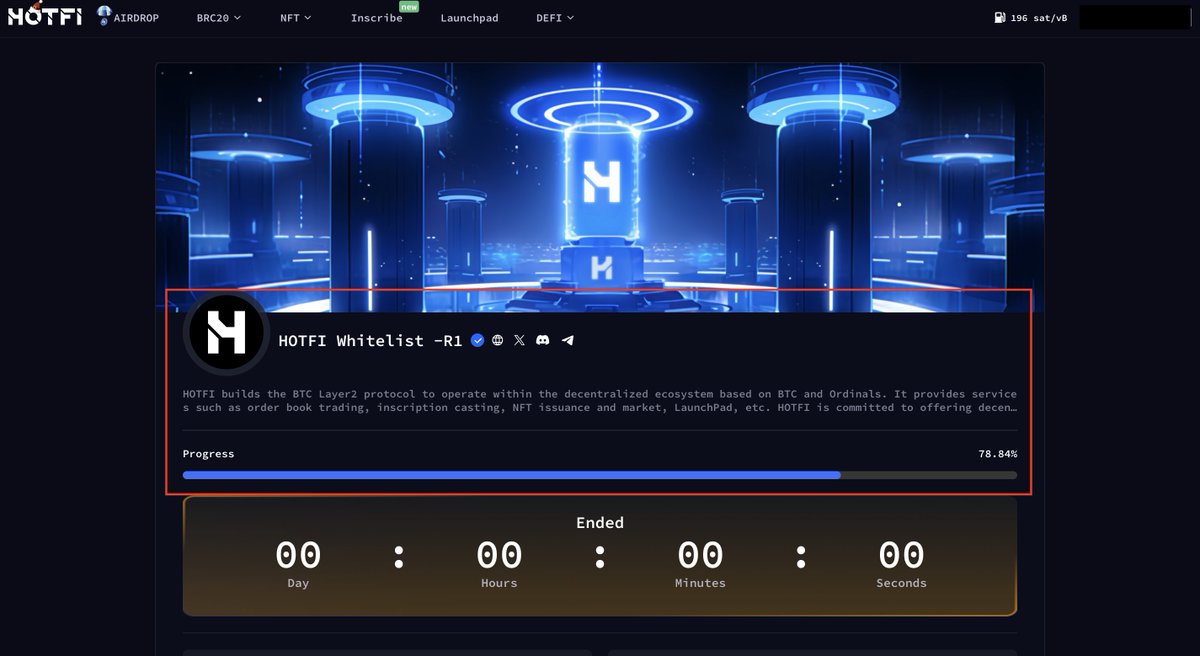Open the project's X (Twitter) link
The height and width of the screenshot is (656, 1200).
pos(519,340)
